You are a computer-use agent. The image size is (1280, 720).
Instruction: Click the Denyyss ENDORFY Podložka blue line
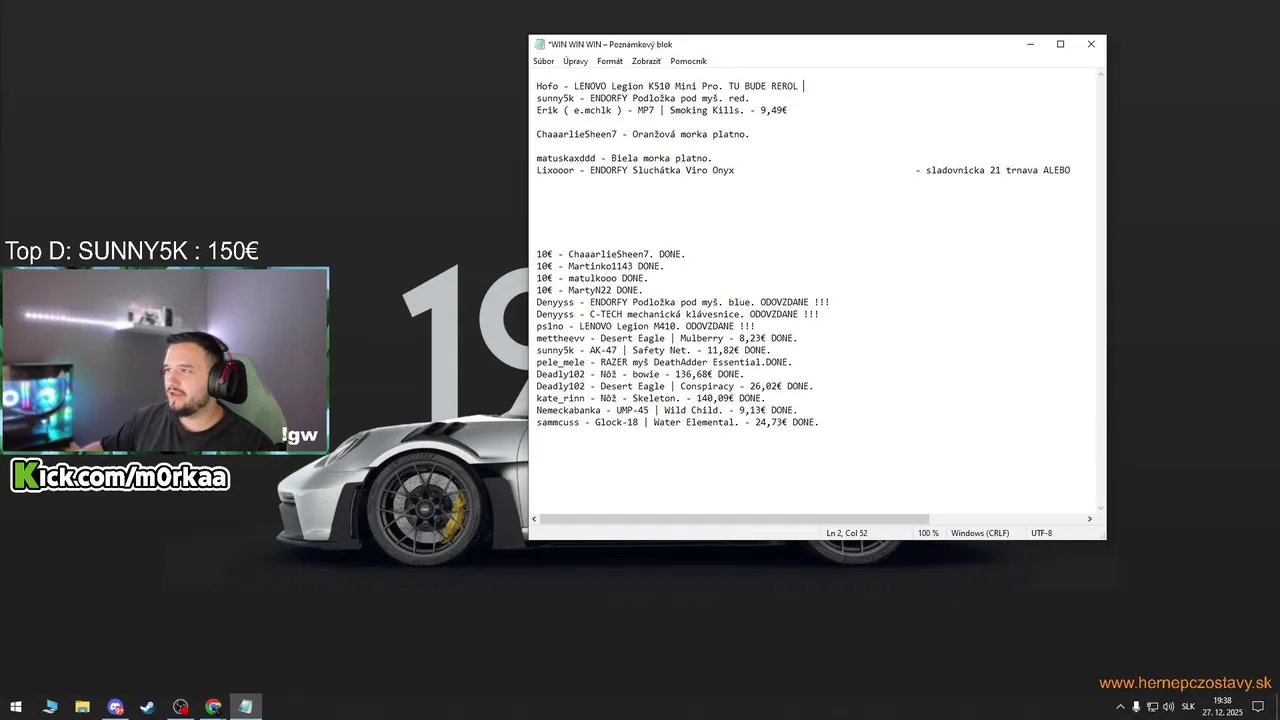point(683,302)
